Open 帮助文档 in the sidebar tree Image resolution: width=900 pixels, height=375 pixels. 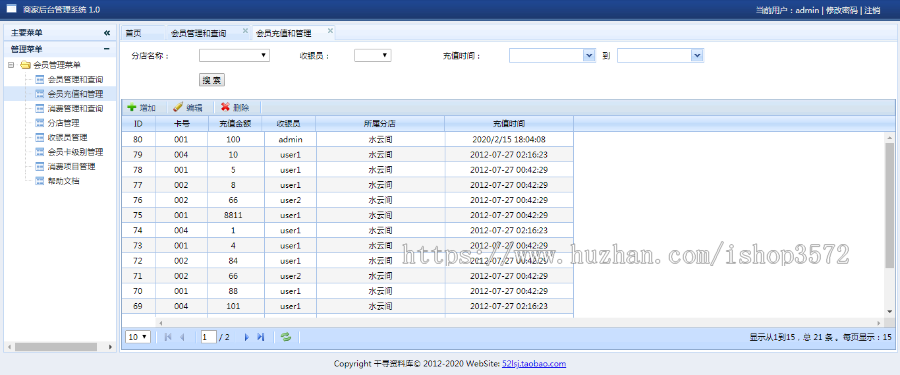tap(63, 181)
